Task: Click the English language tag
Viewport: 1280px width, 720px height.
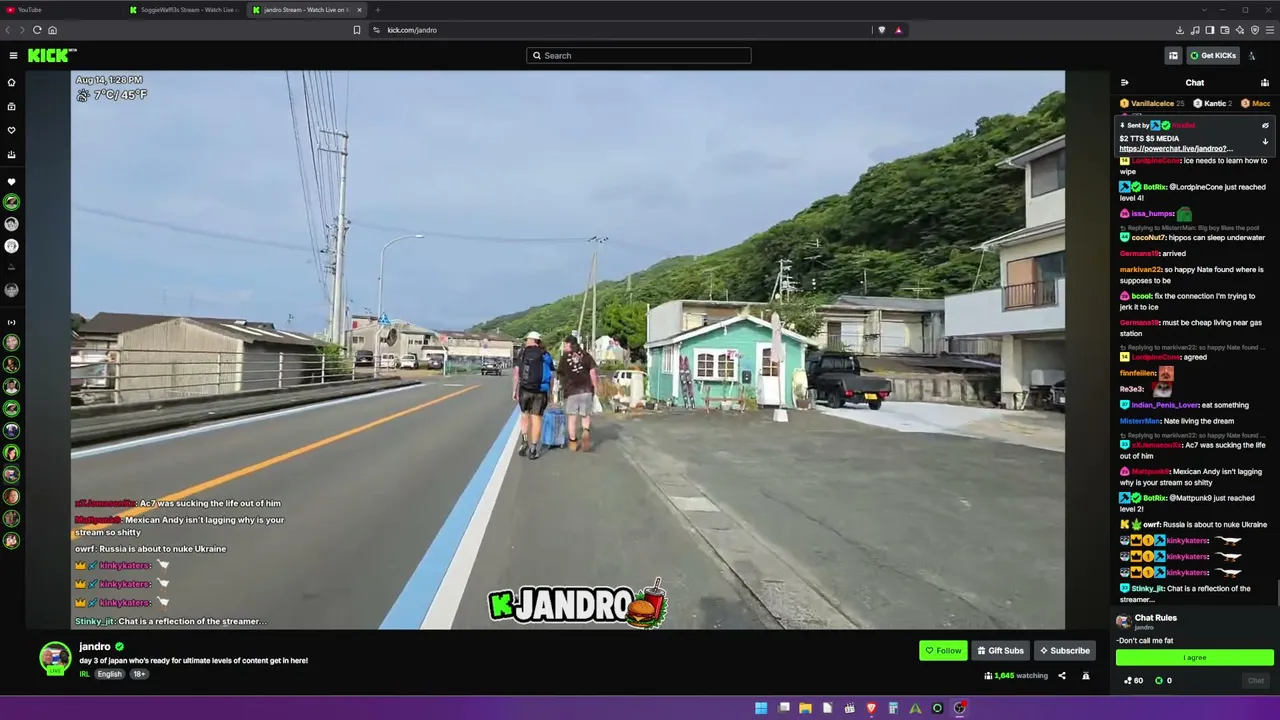Action: pyautogui.click(x=110, y=674)
